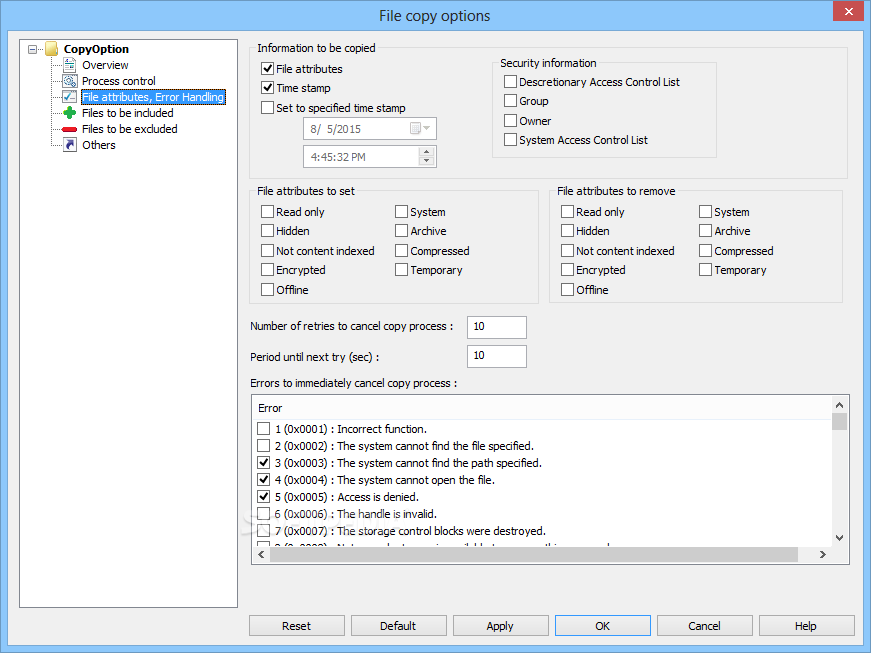Check System in attributes to remove
The height and width of the screenshot is (653, 871).
pos(705,212)
